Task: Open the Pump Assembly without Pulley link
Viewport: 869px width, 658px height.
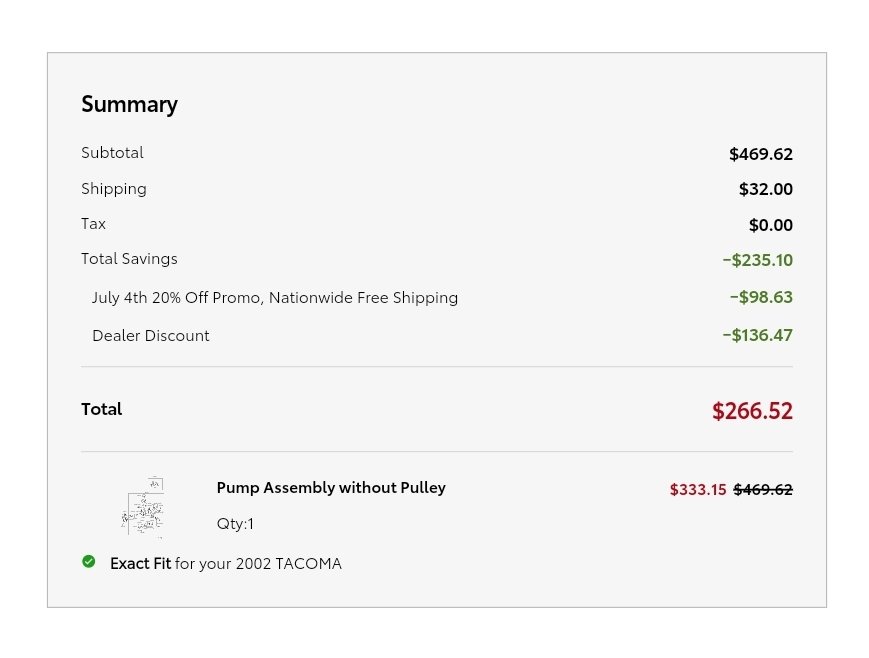Action: 331,488
